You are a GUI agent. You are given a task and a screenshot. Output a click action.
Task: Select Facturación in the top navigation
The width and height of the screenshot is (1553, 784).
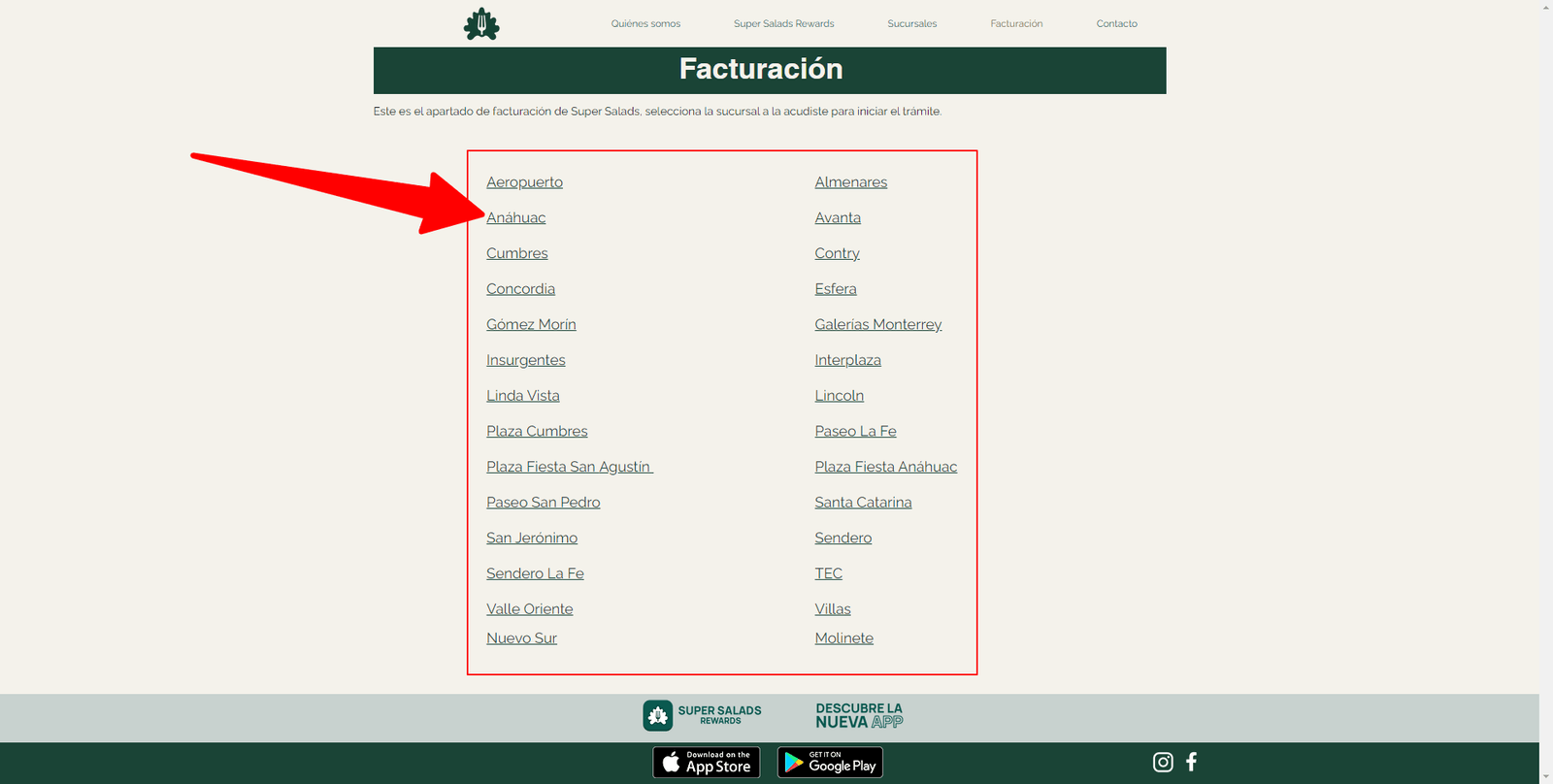pos(1016,23)
